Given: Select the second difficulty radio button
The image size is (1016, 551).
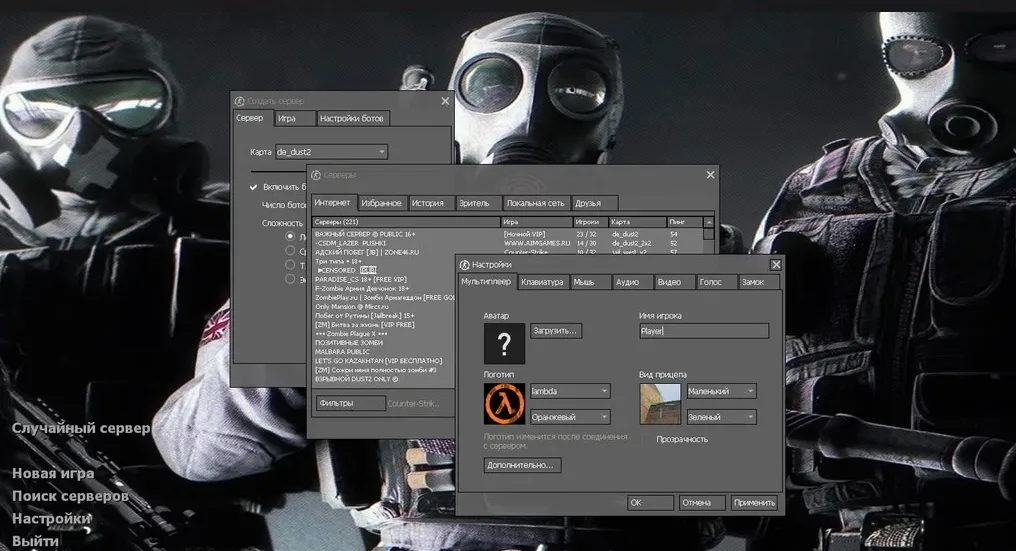Looking at the screenshot, I should pos(290,251).
